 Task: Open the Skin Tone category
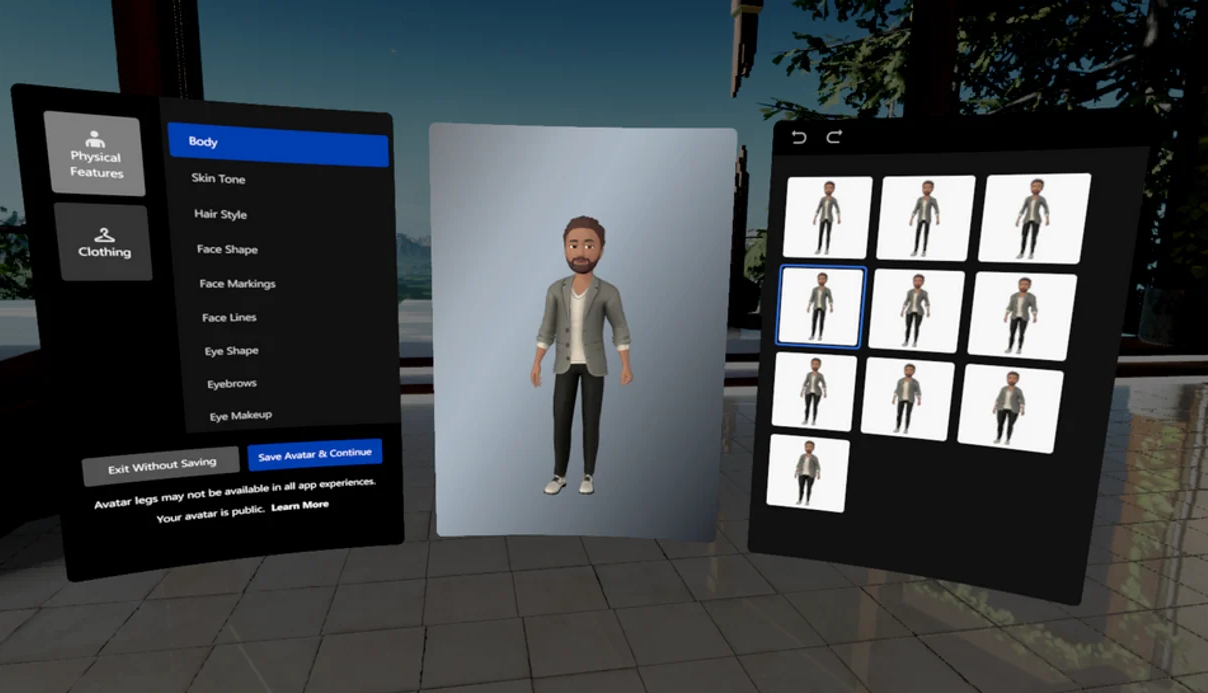[x=218, y=179]
